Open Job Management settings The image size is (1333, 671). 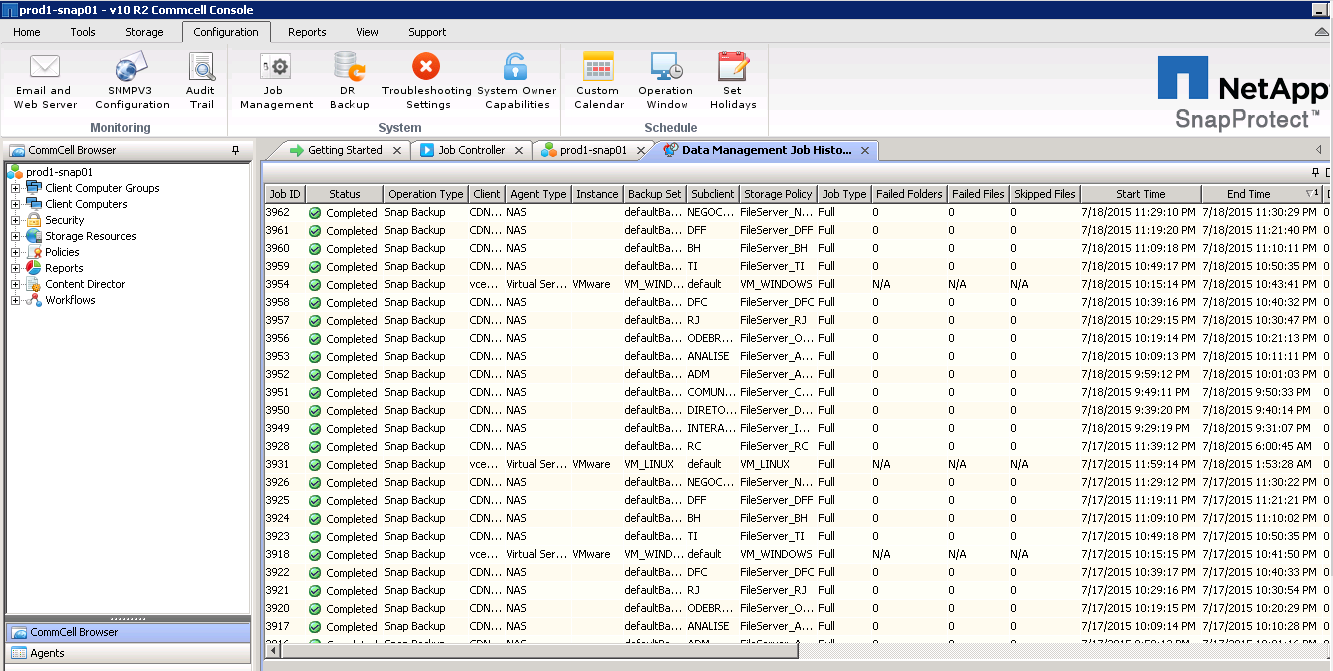pyautogui.click(x=275, y=80)
